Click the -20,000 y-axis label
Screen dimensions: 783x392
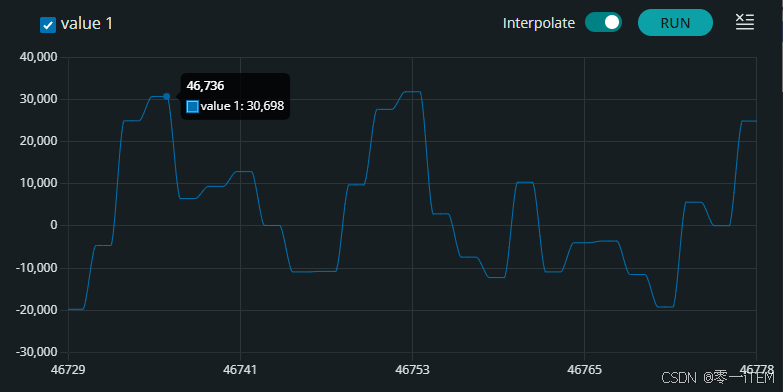pos(36,310)
